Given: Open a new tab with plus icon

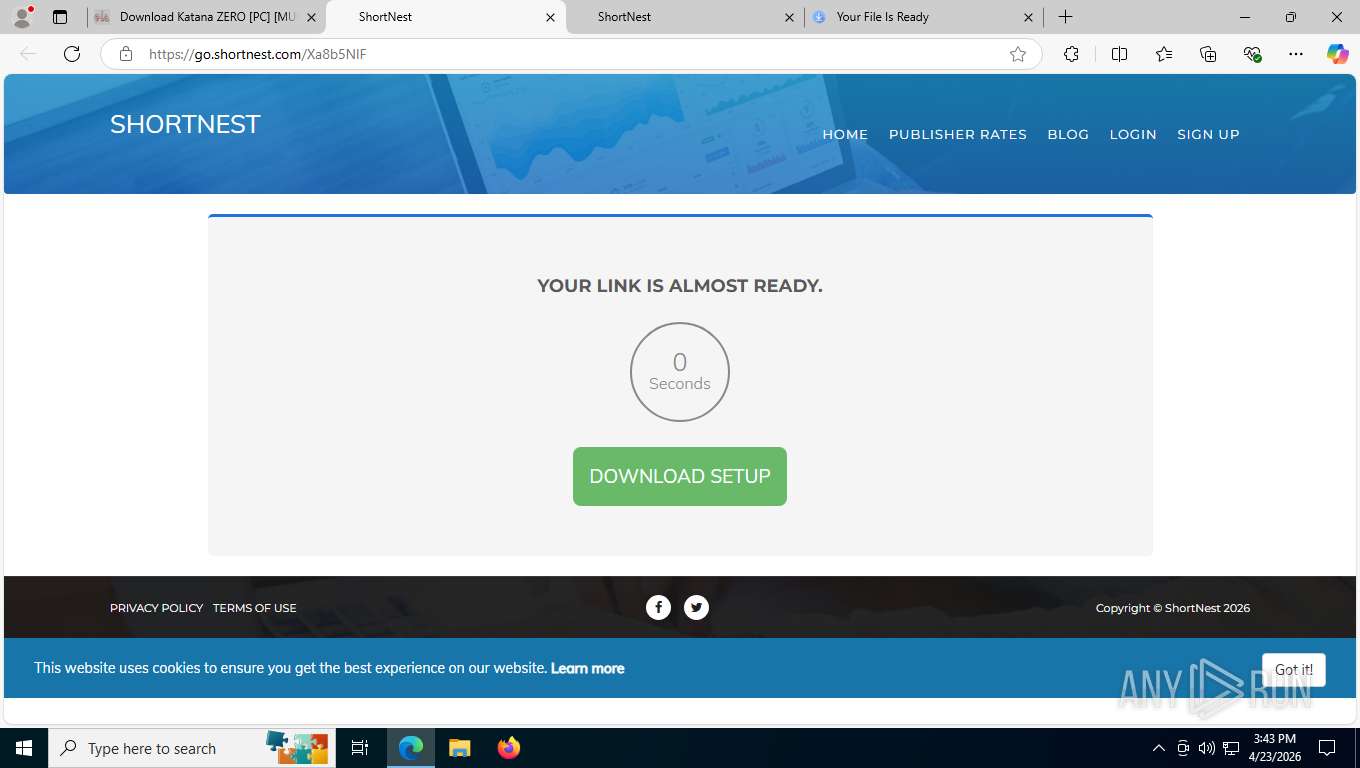Looking at the screenshot, I should tap(1066, 17).
